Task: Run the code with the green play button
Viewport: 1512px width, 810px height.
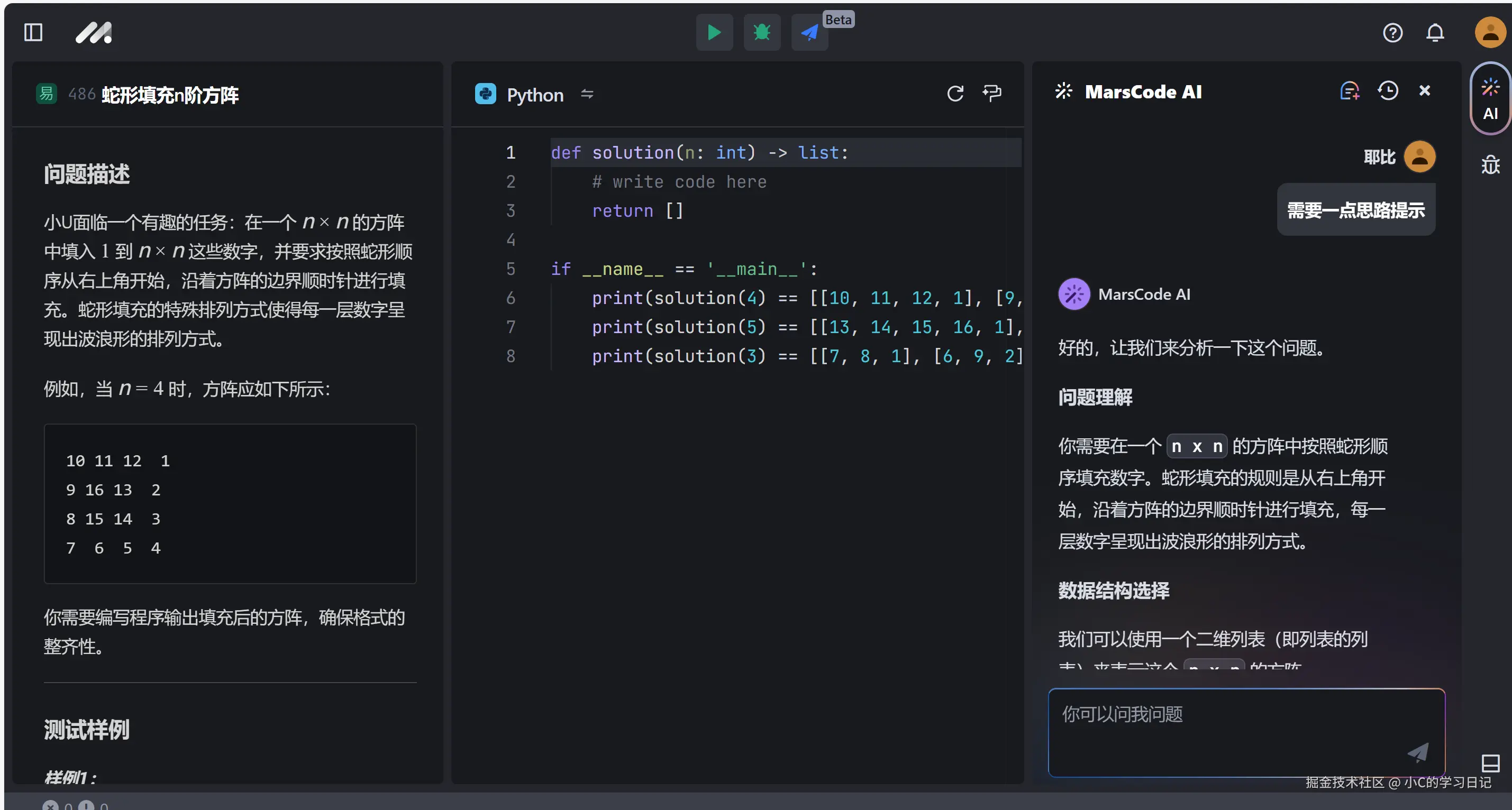Action: (714, 32)
